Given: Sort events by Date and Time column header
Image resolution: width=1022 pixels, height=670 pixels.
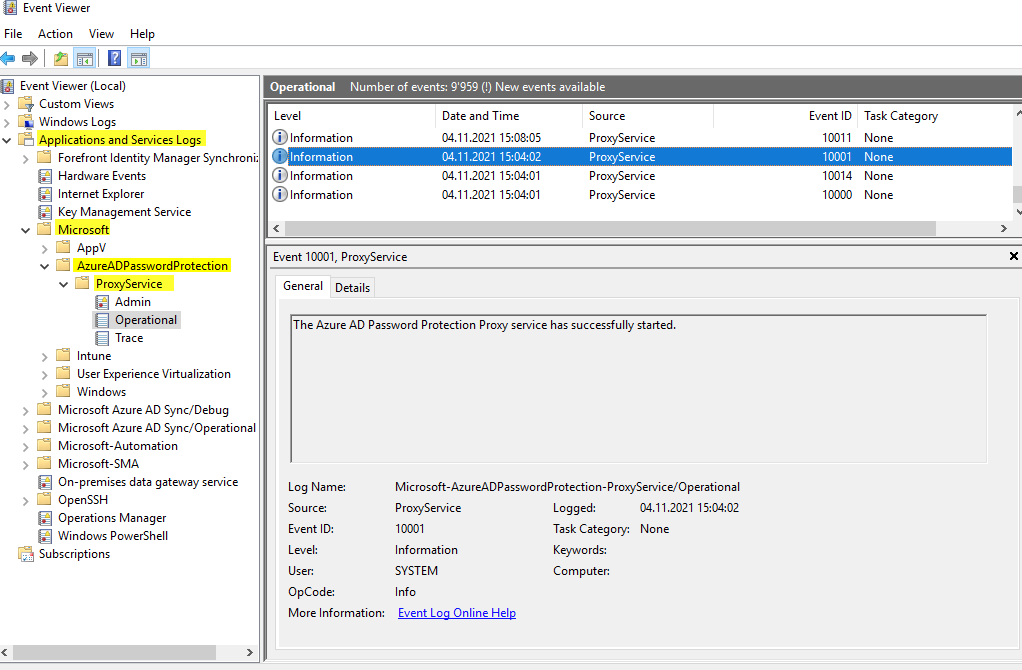Looking at the screenshot, I should coord(508,116).
